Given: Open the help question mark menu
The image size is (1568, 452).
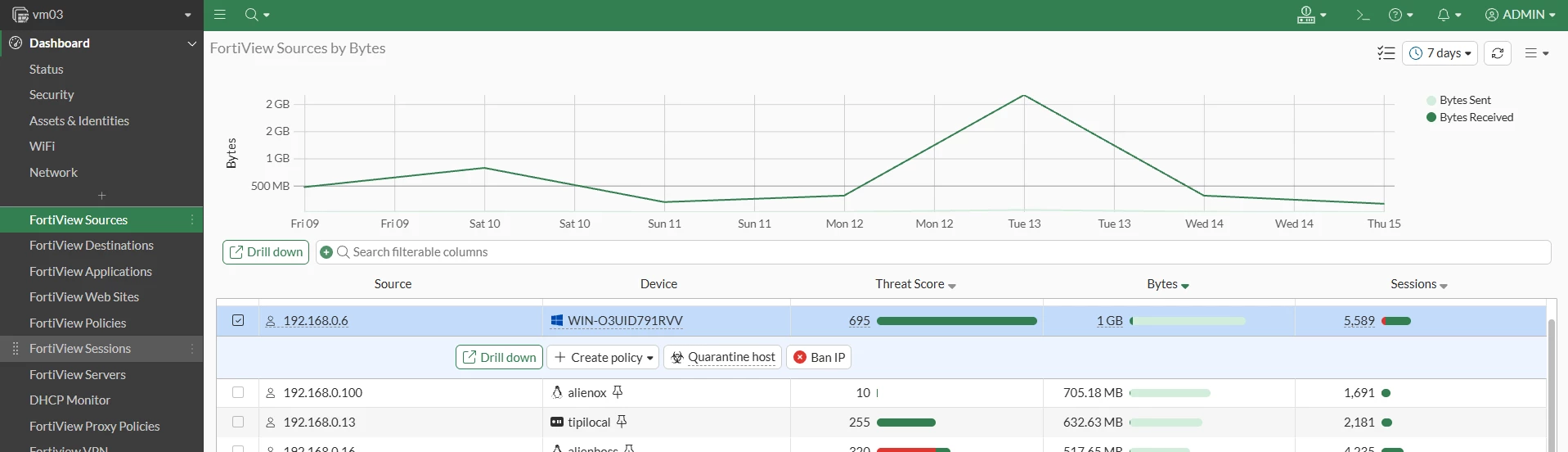Looking at the screenshot, I should pos(1401,14).
